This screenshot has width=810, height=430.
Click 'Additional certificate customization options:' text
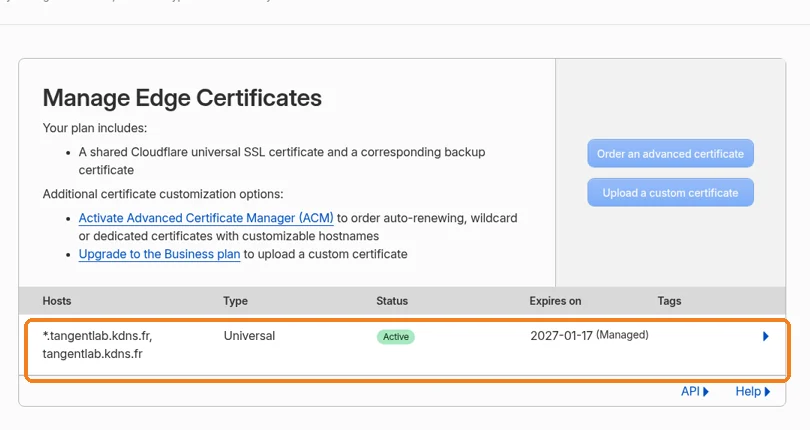click(x=163, y=194)
